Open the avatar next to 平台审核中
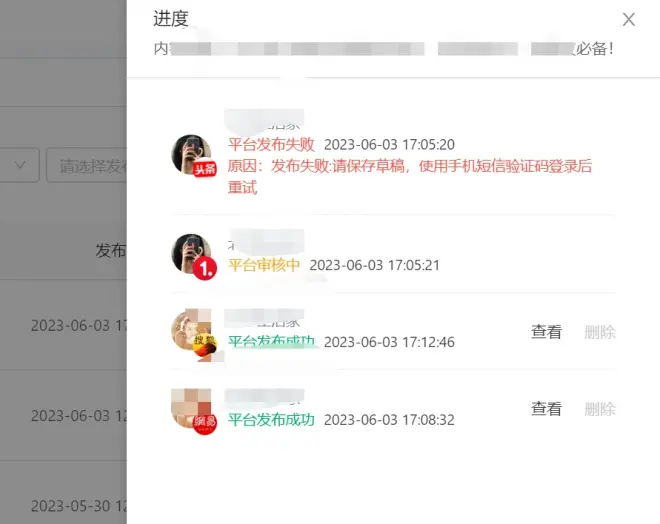The width and height of the screenshot is (660, 524). coord(192,254)
